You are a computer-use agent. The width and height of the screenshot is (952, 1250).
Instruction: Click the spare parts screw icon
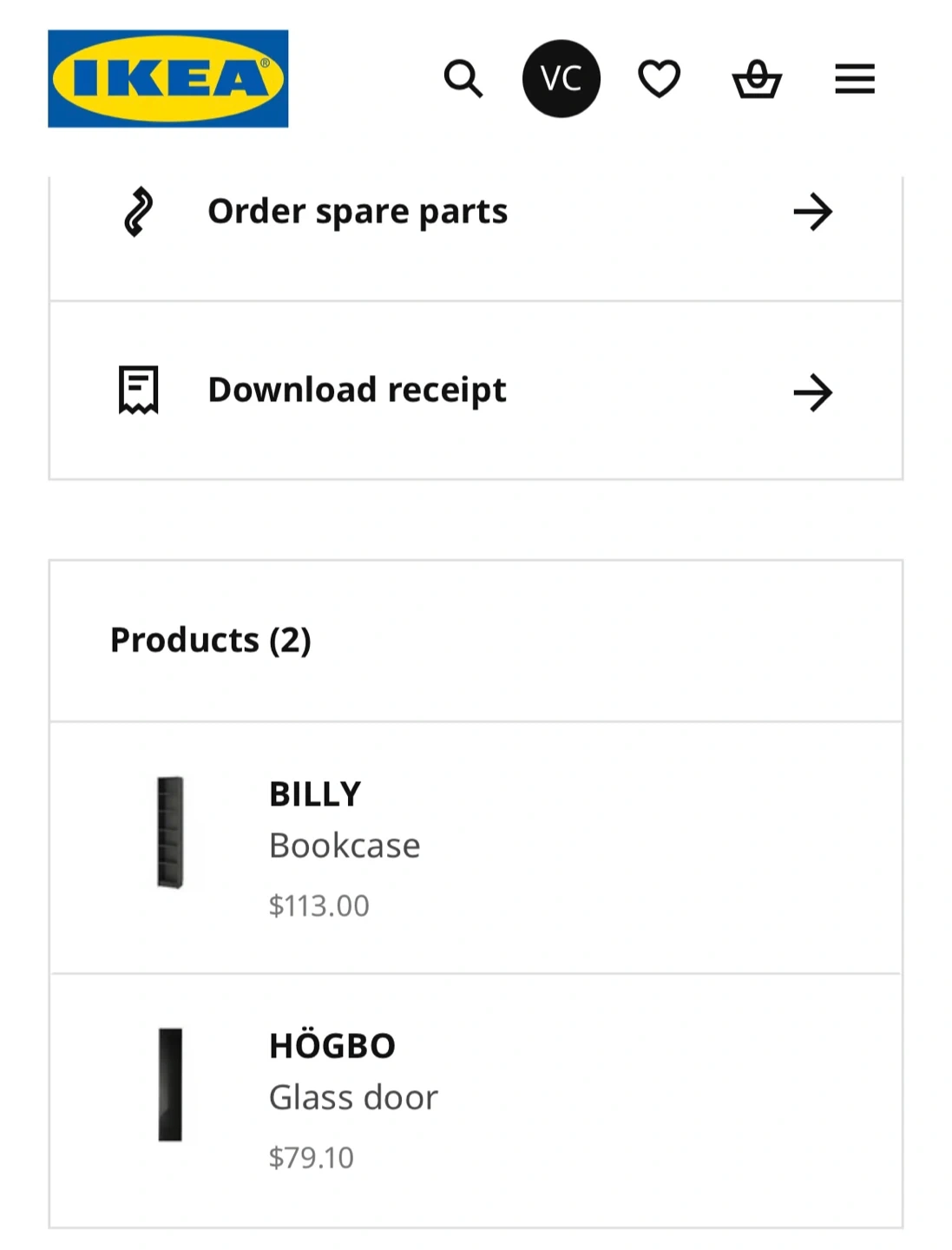(138, 212)
